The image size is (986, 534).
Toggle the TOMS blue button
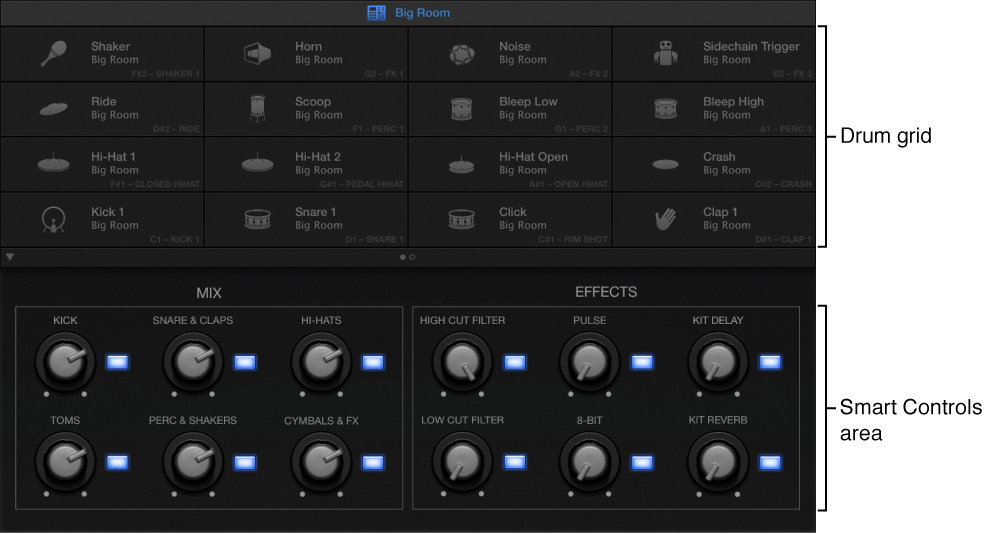(x=117, y=462)
